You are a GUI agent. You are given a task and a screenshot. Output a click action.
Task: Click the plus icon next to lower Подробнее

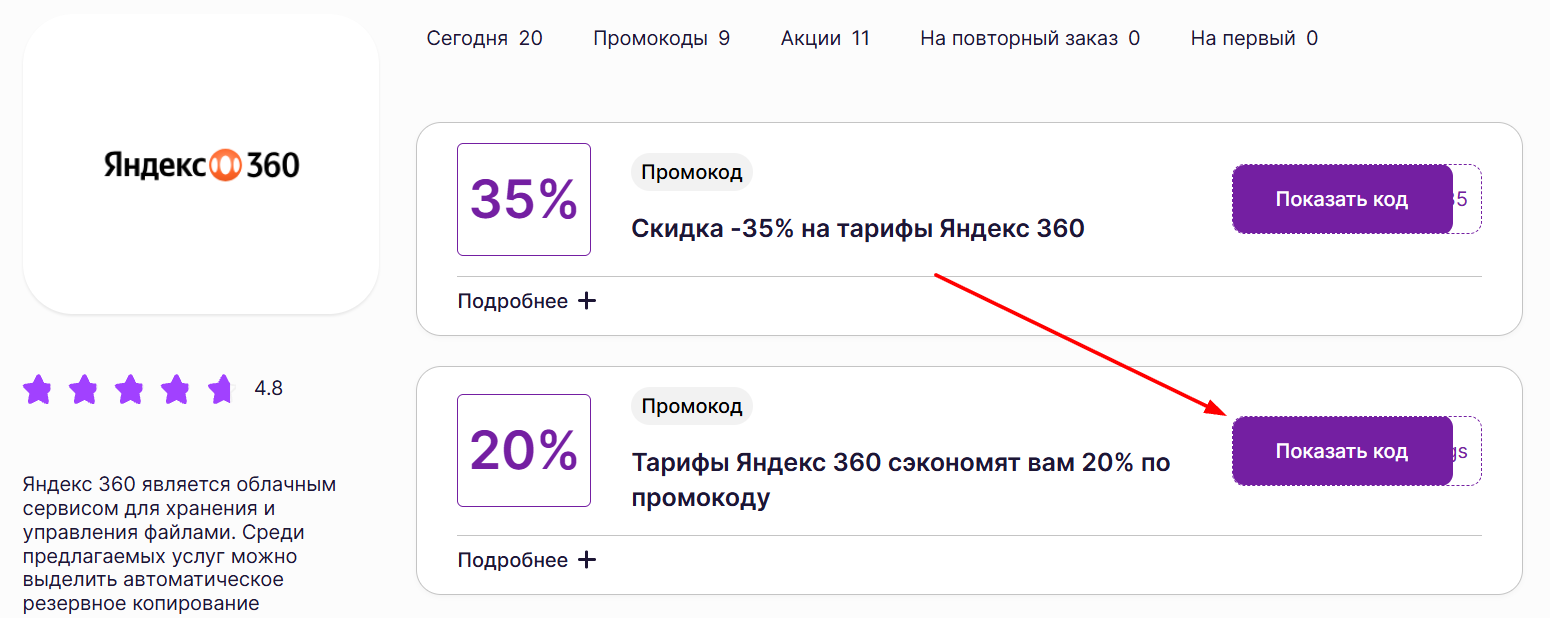pos(588,559)
